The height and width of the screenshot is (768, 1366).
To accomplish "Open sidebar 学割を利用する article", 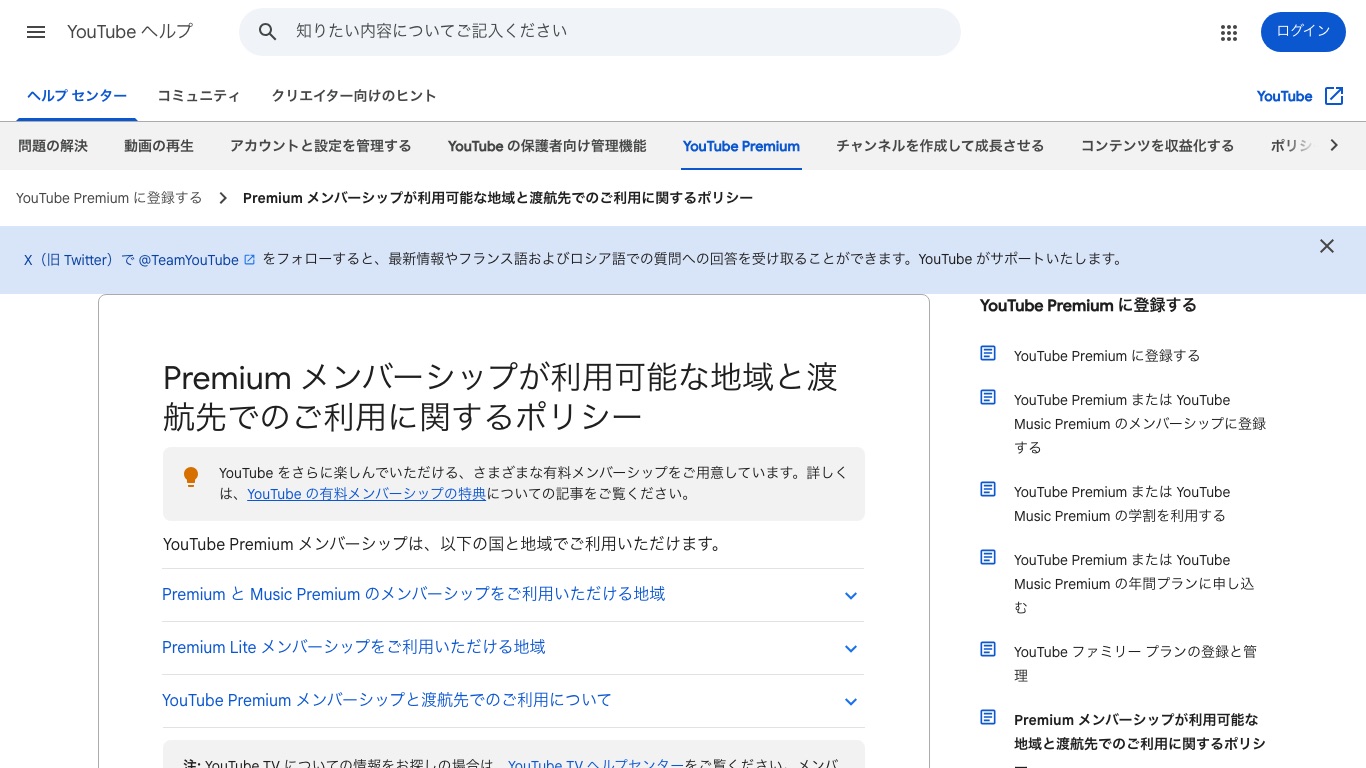I will tap(1122, 504).
